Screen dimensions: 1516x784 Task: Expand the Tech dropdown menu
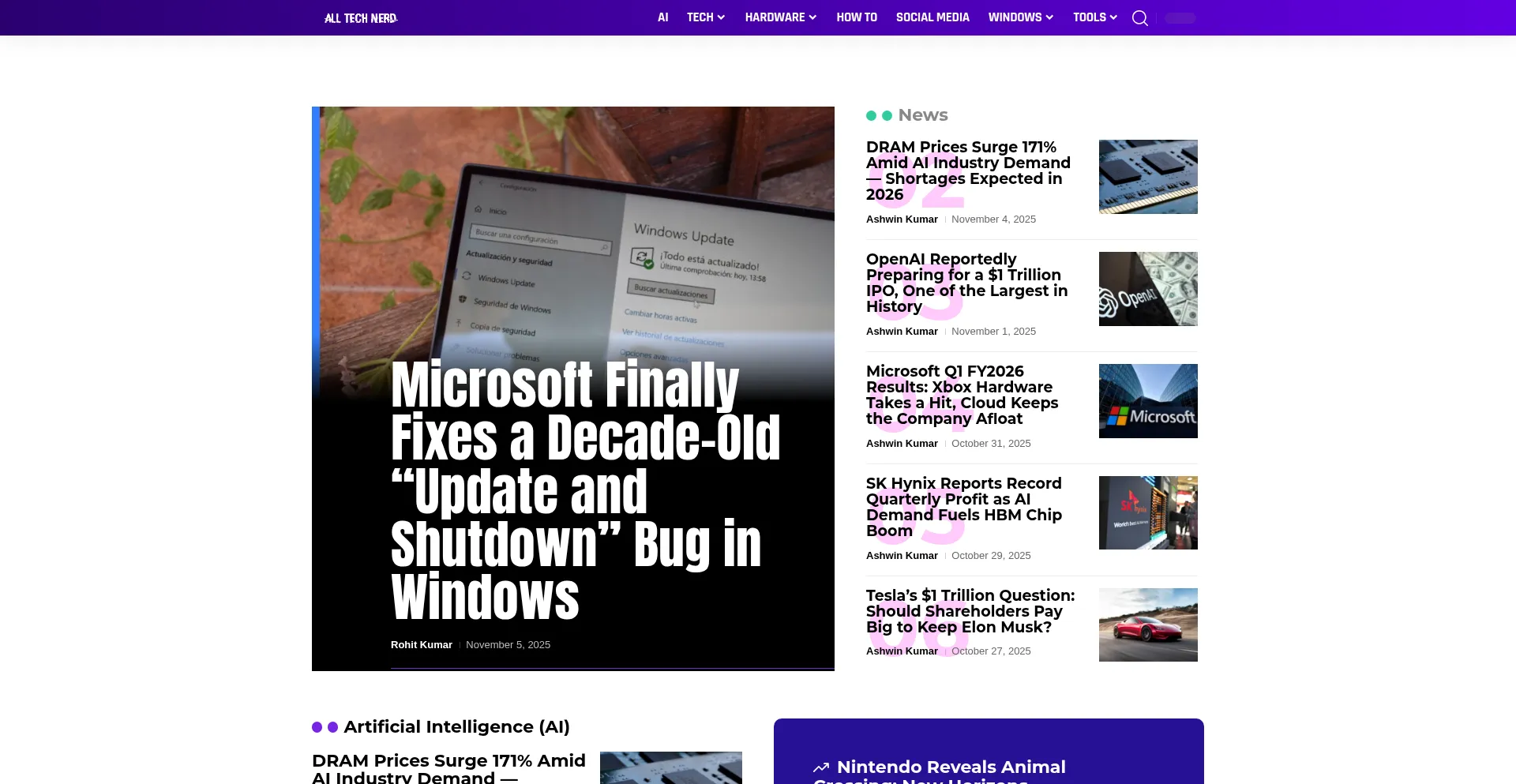tap(705, 17)
